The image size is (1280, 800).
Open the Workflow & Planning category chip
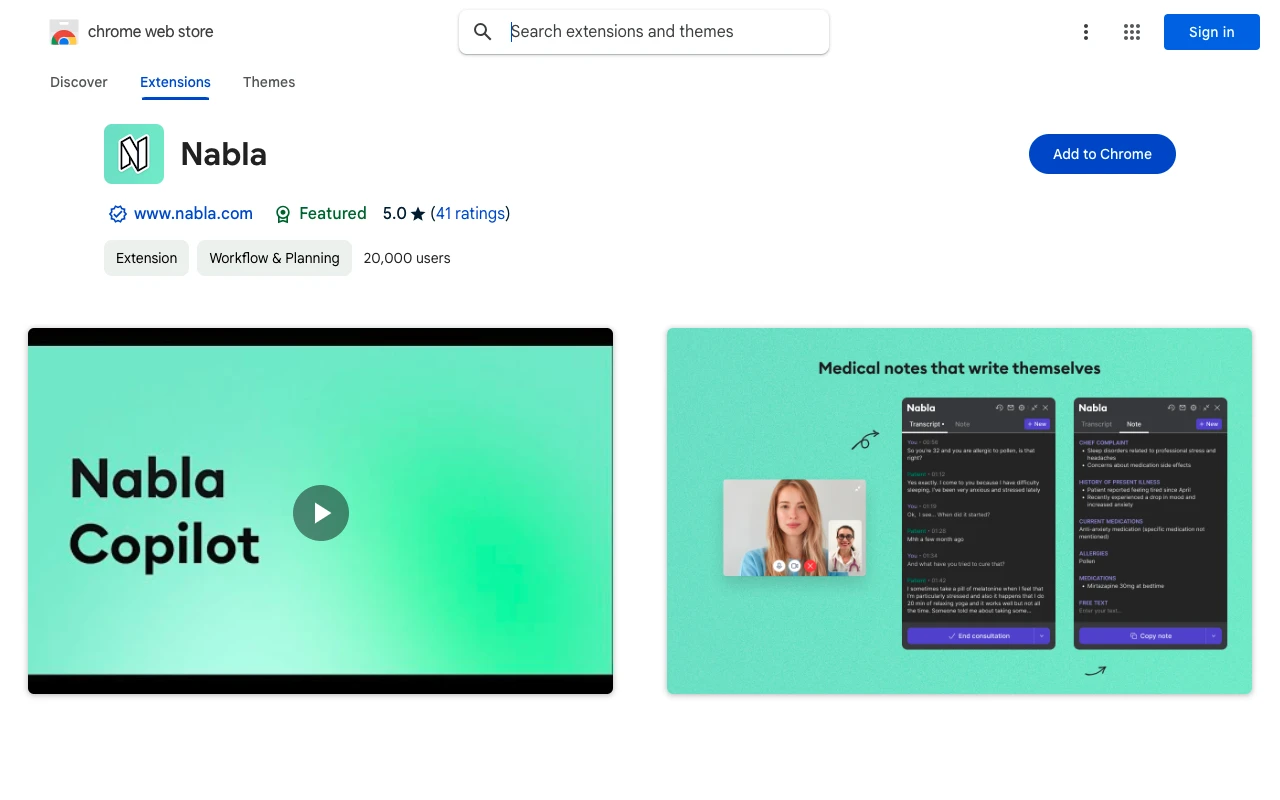point(274,258)
